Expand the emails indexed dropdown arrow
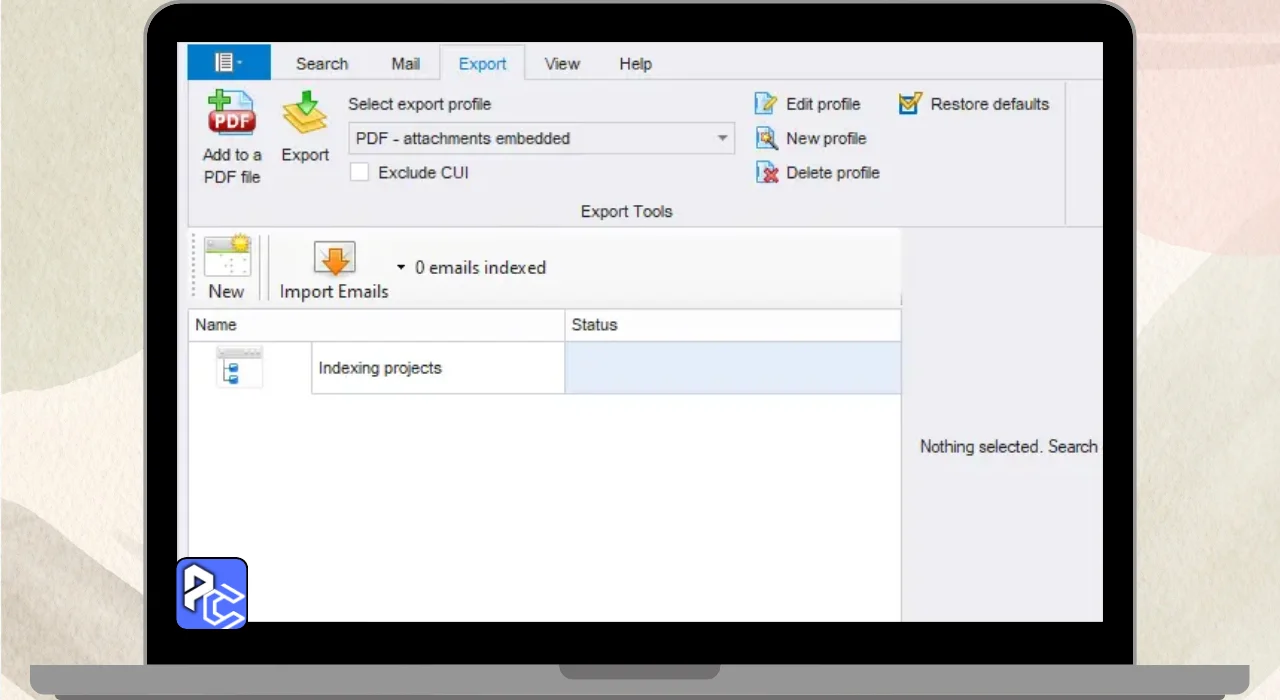Viewport: 1280px width, 700px height. tap(401, 268)
